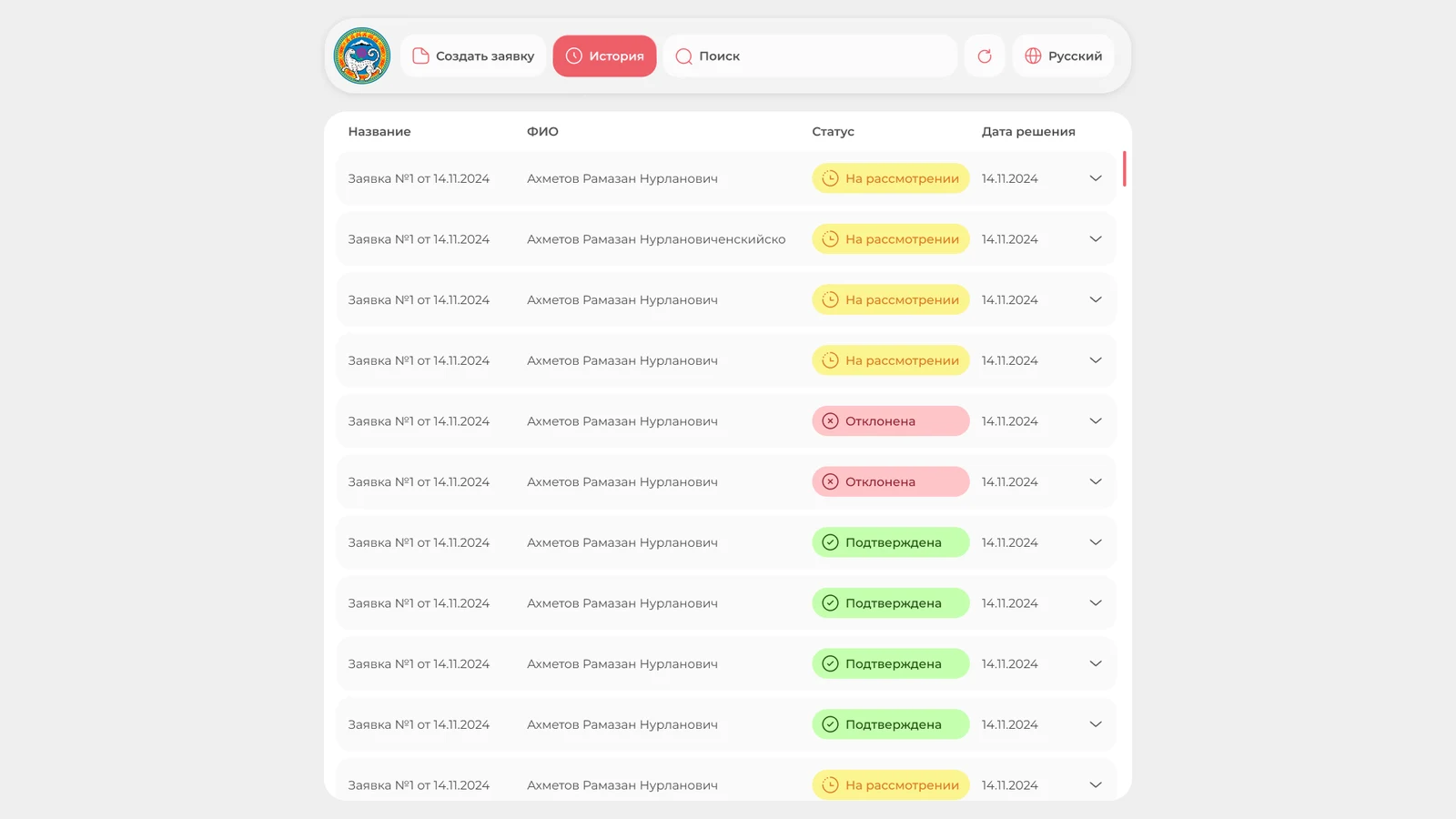Click the document icon on Создать заявку

click(420, 56)
